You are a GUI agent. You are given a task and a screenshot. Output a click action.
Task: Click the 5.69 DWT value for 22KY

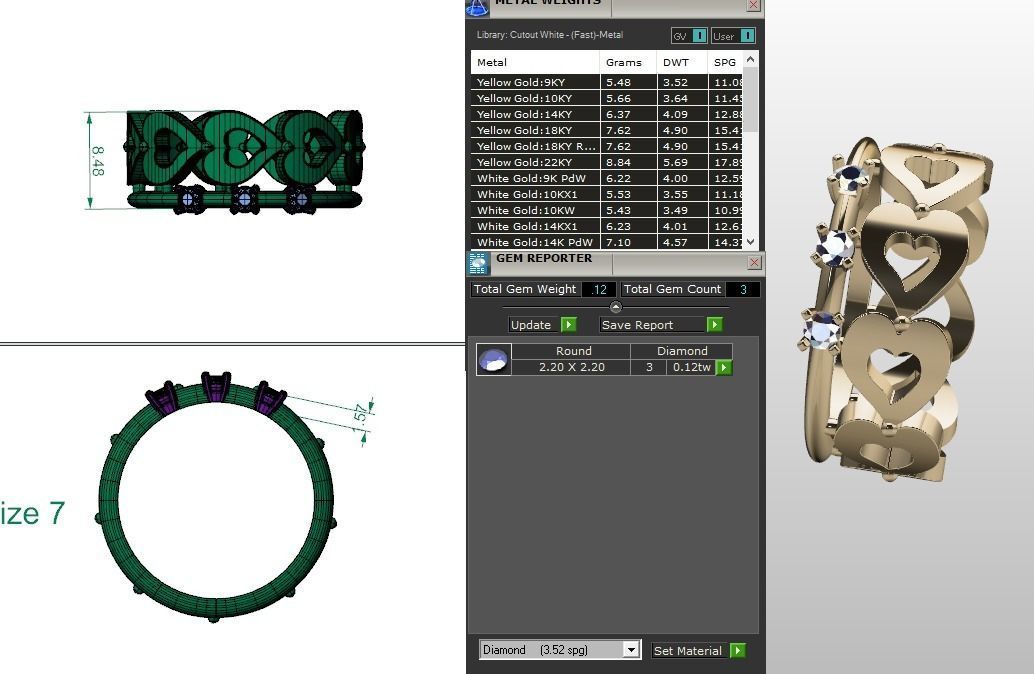(675, 162)
